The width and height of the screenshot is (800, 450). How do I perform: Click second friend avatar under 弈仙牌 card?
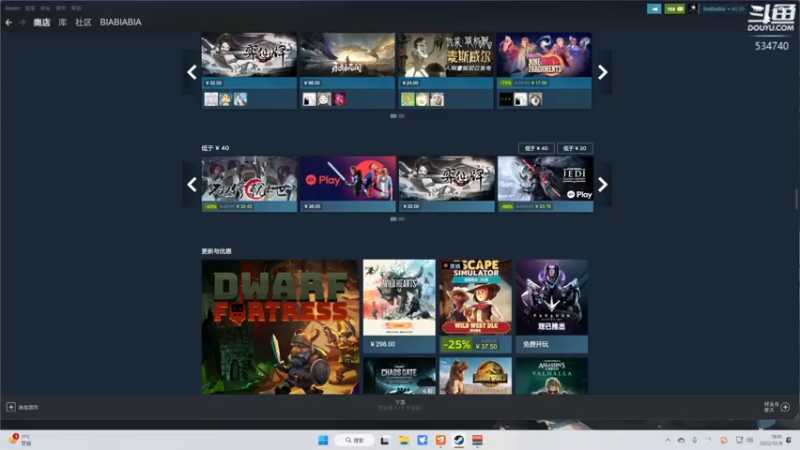pyautogui.click(x=226, y=99)
